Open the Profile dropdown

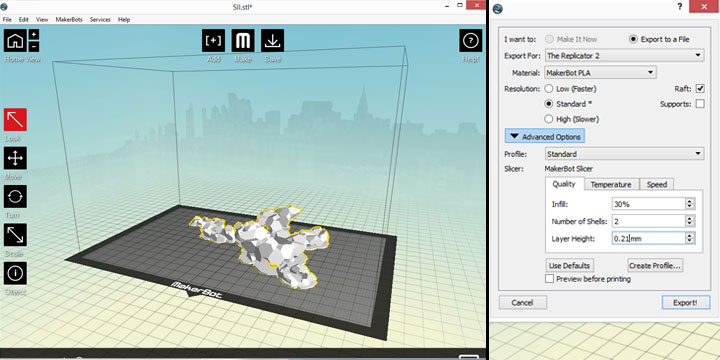coord(624,153)
